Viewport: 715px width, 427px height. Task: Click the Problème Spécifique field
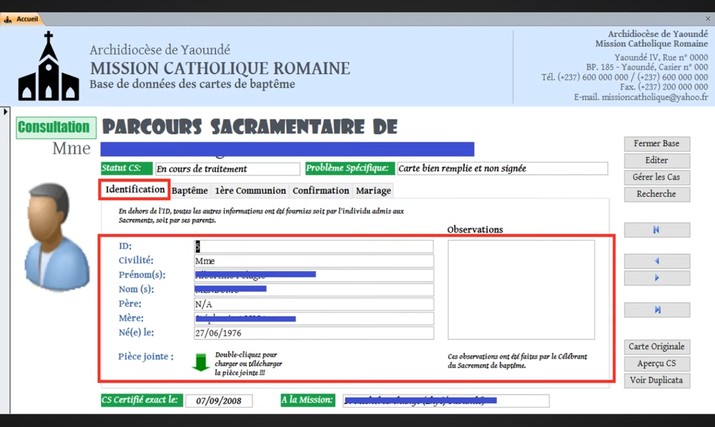503,168
